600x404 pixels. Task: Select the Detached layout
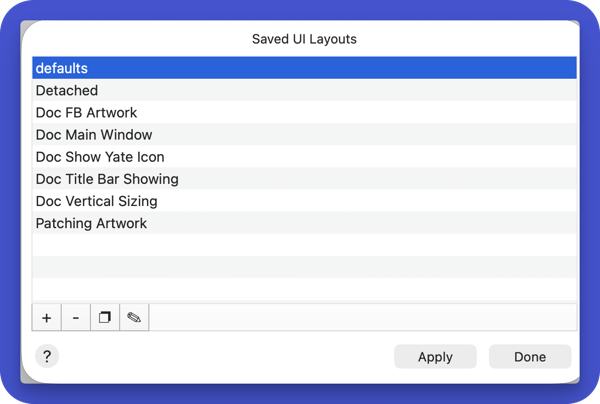(304, 90)
